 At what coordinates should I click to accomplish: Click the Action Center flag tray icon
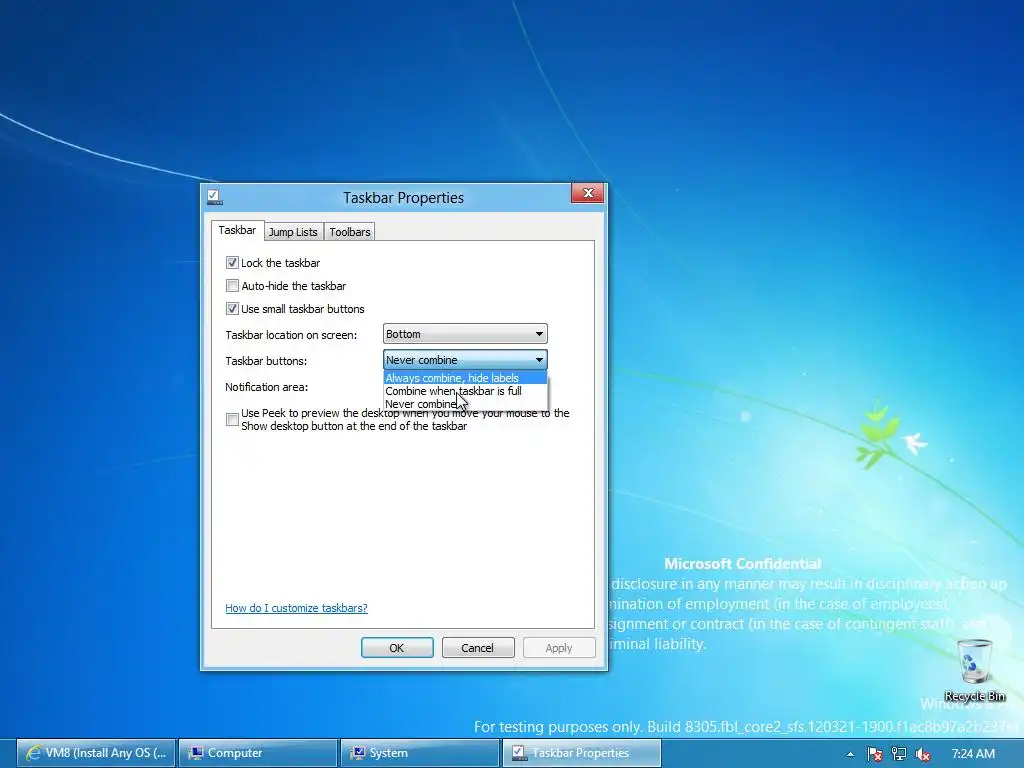[874, 754]
